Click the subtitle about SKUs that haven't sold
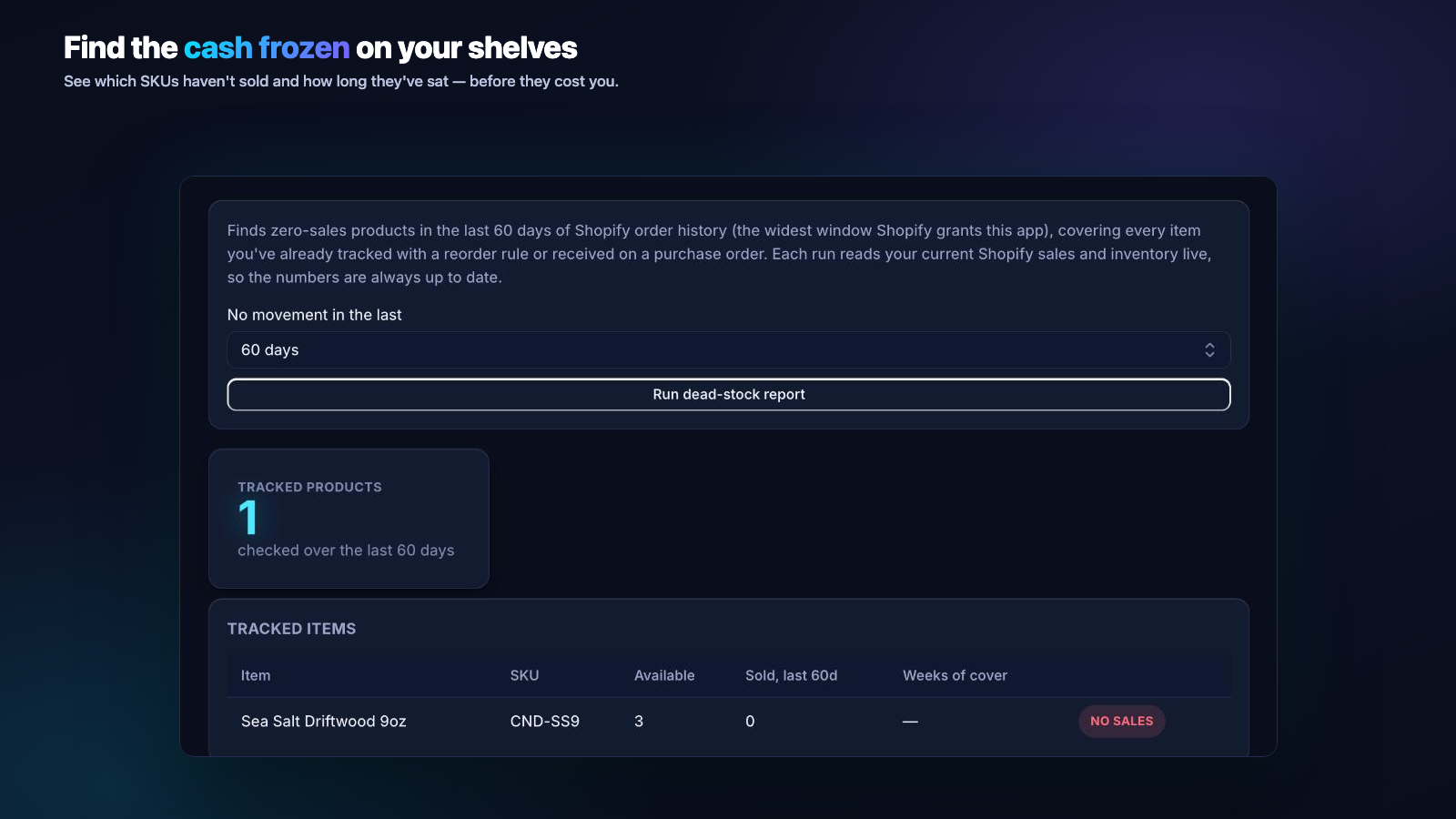The image size is (1456, 819). click(x=341, y=81)
